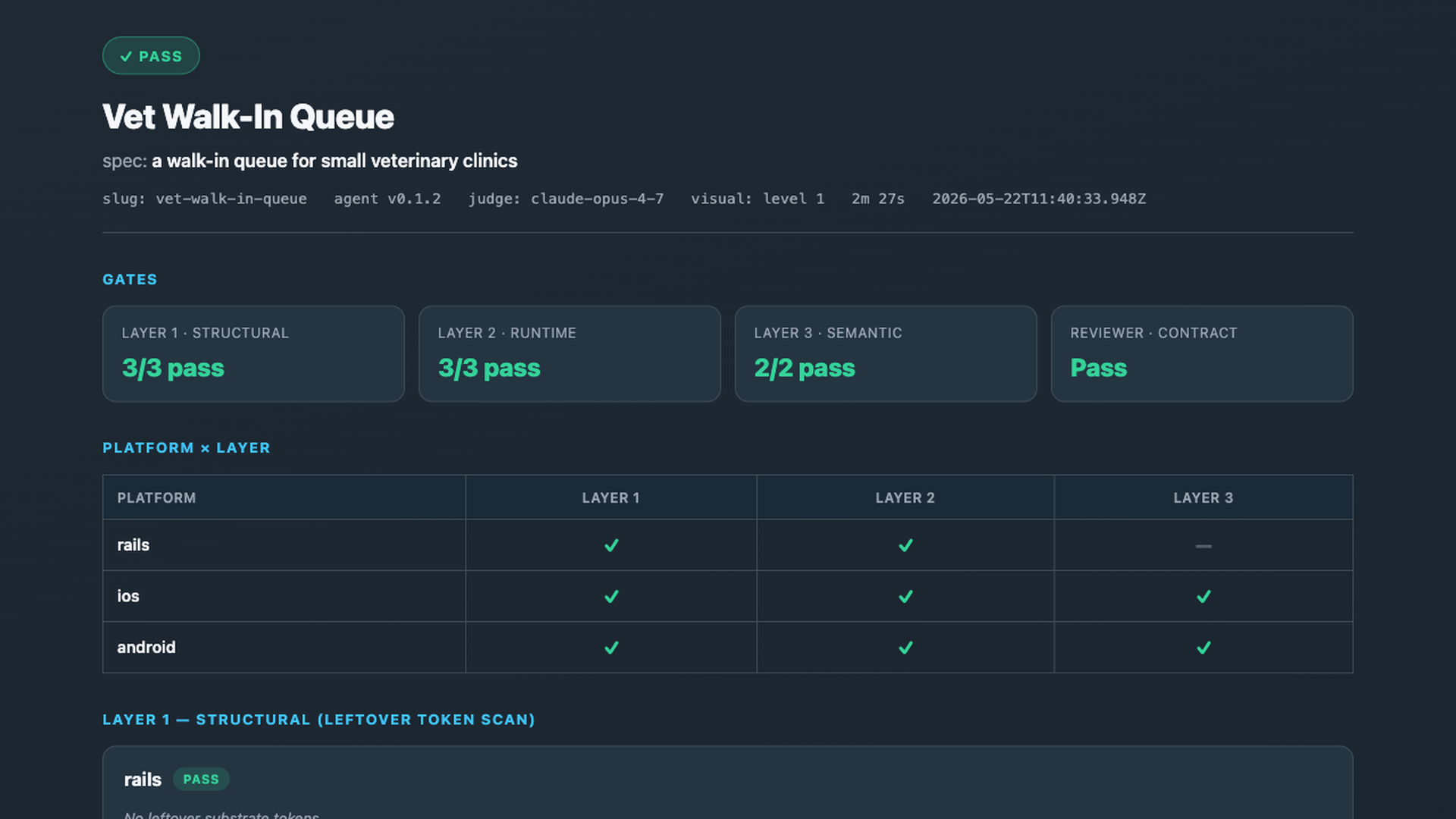Click the 2/2 pass value
This screenshot has width=1456, height=819.
click(x=805, y=369)
